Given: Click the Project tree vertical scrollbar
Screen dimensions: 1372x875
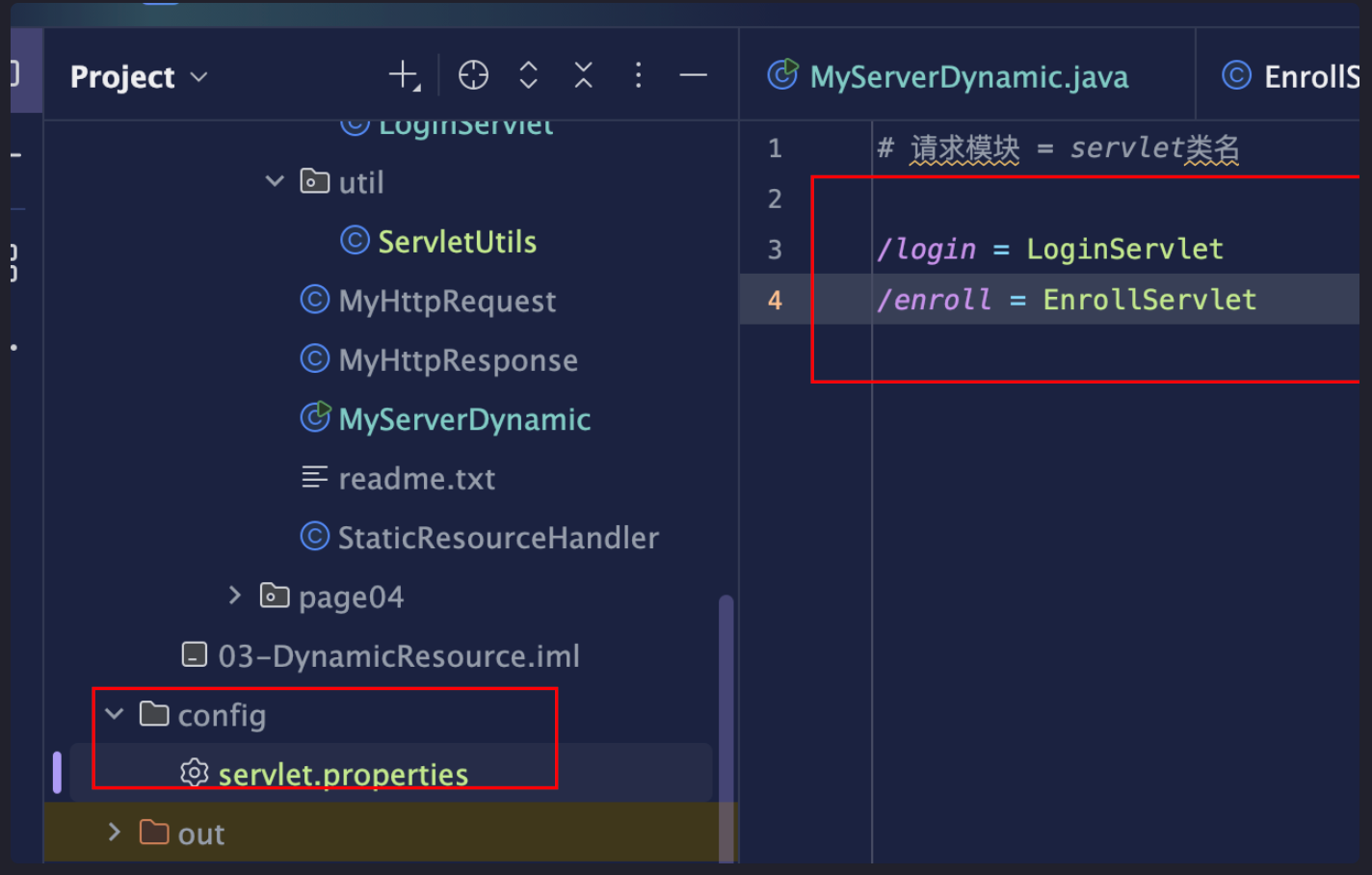Looking at the screenshot, I should (726, 728).
